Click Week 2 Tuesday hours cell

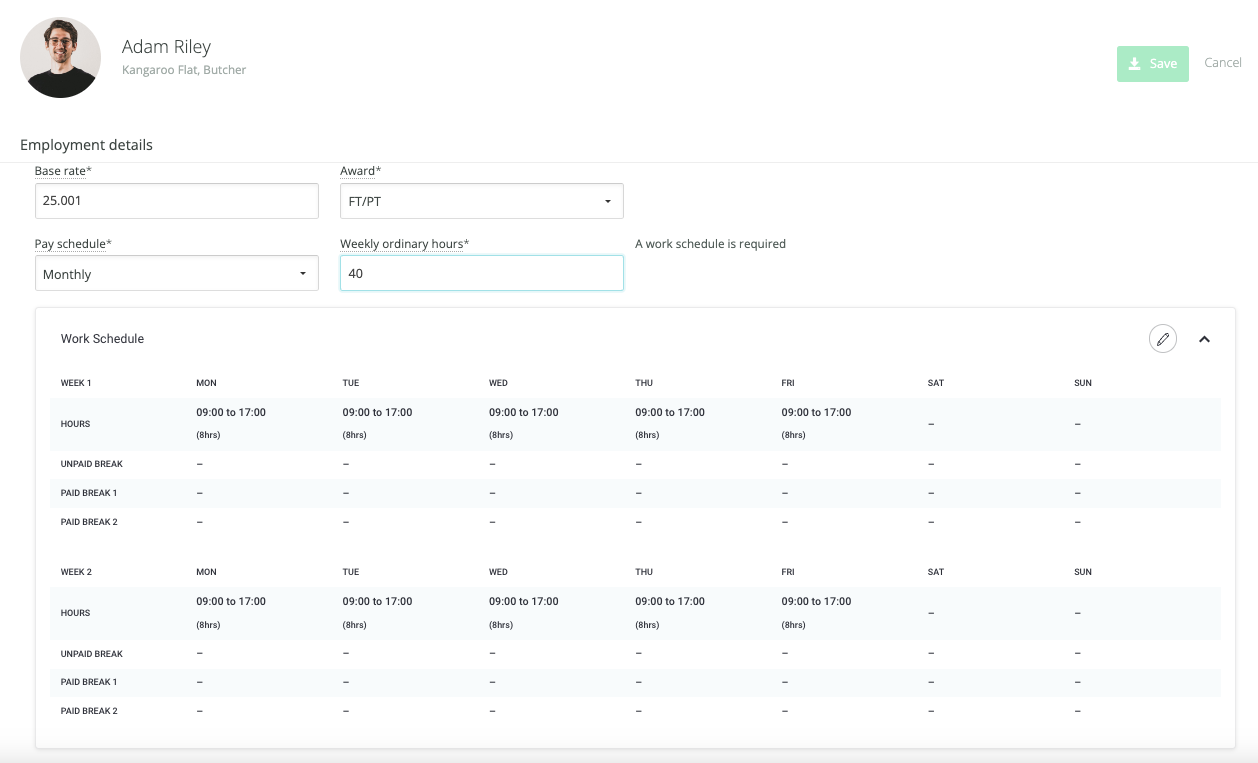(377, 612)
